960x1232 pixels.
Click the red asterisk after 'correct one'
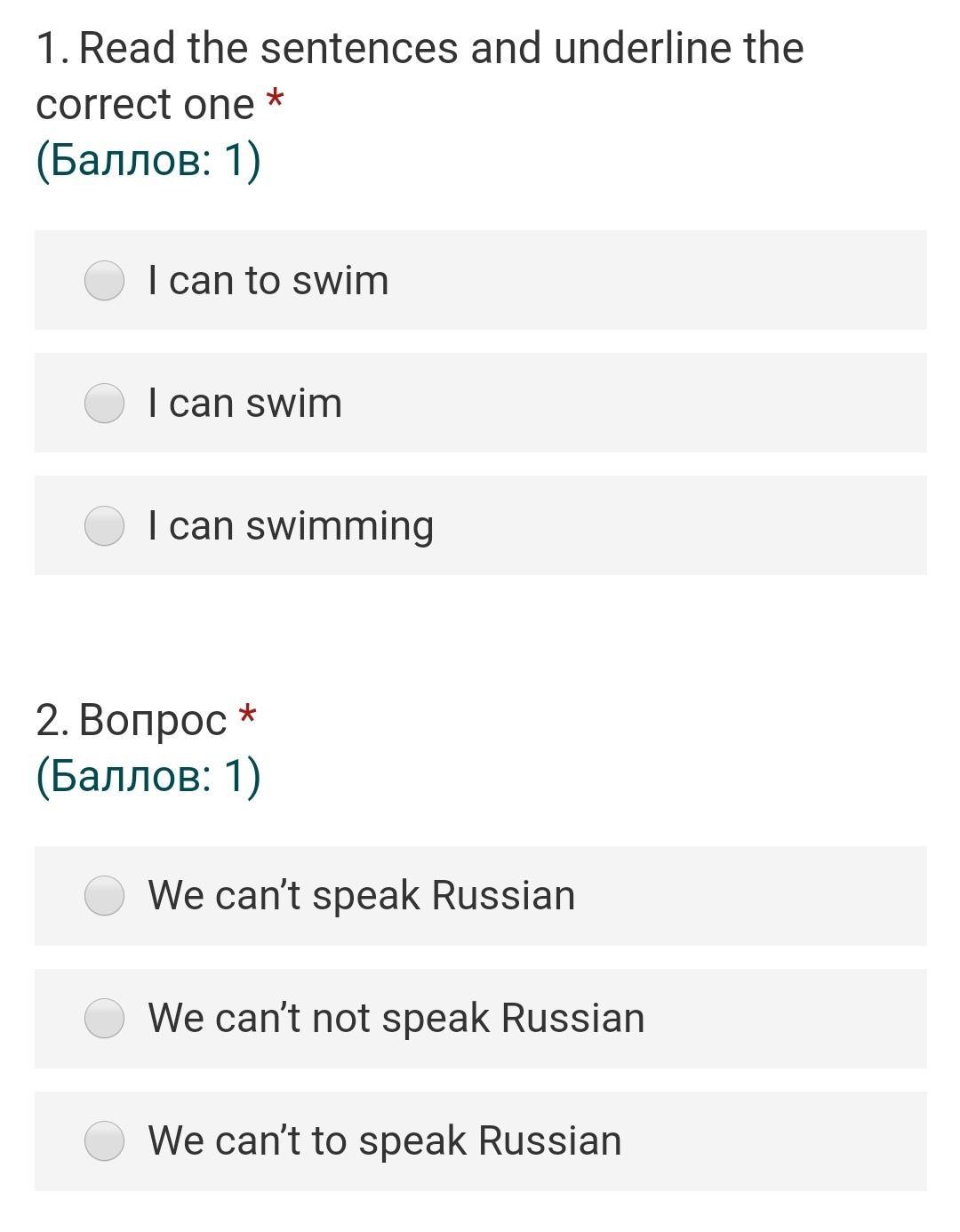pos(276,99)
